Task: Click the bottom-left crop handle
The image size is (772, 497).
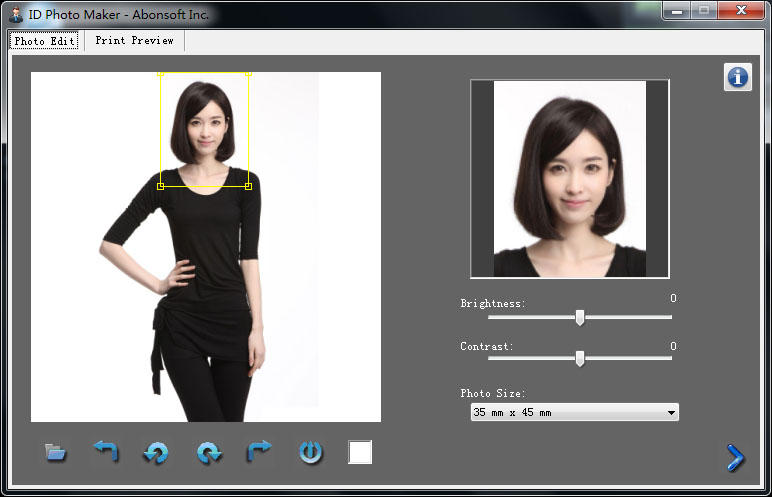Action: (x=161, y=186)
